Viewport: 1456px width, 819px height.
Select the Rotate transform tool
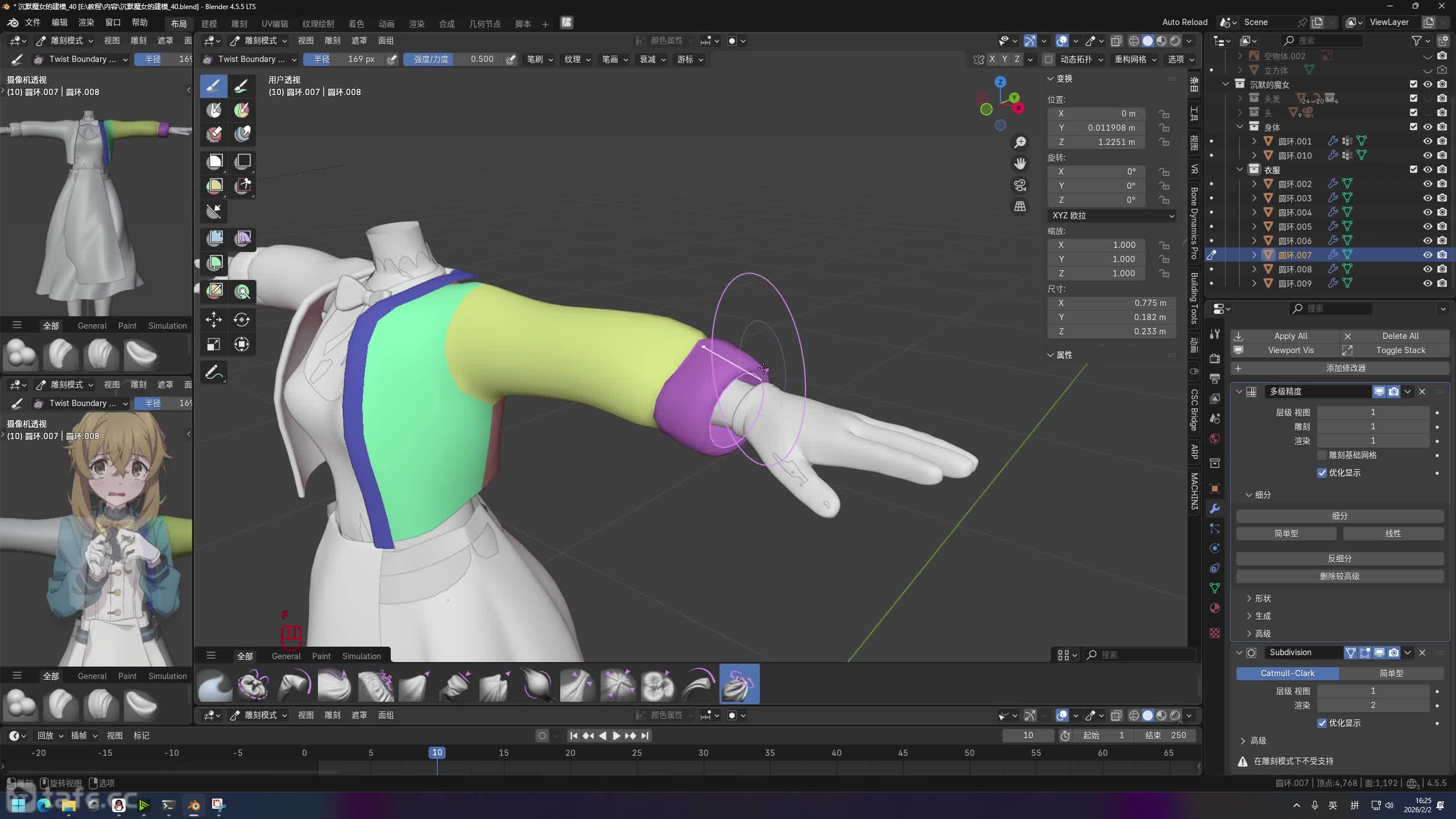242,319
